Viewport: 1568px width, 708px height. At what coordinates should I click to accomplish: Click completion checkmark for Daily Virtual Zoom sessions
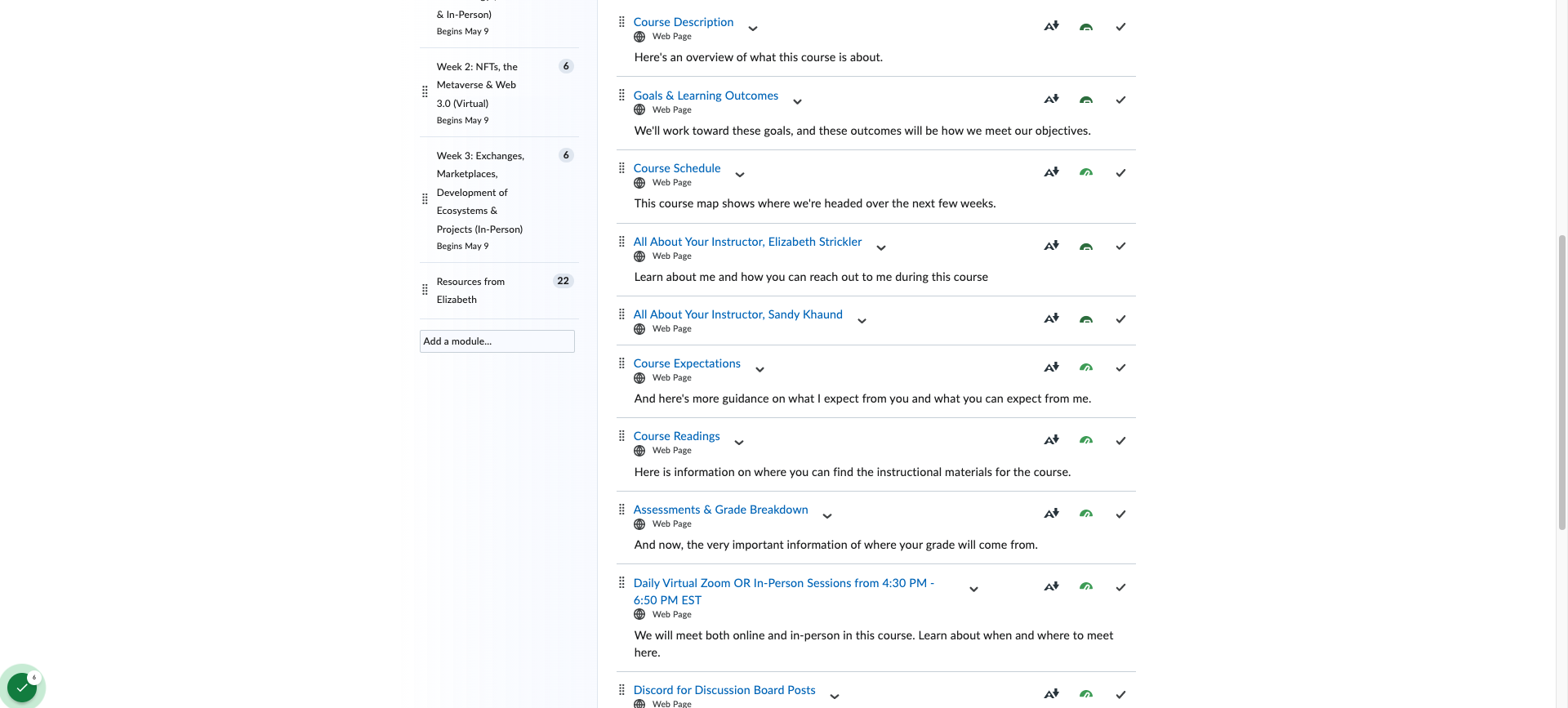(1120, 587)
